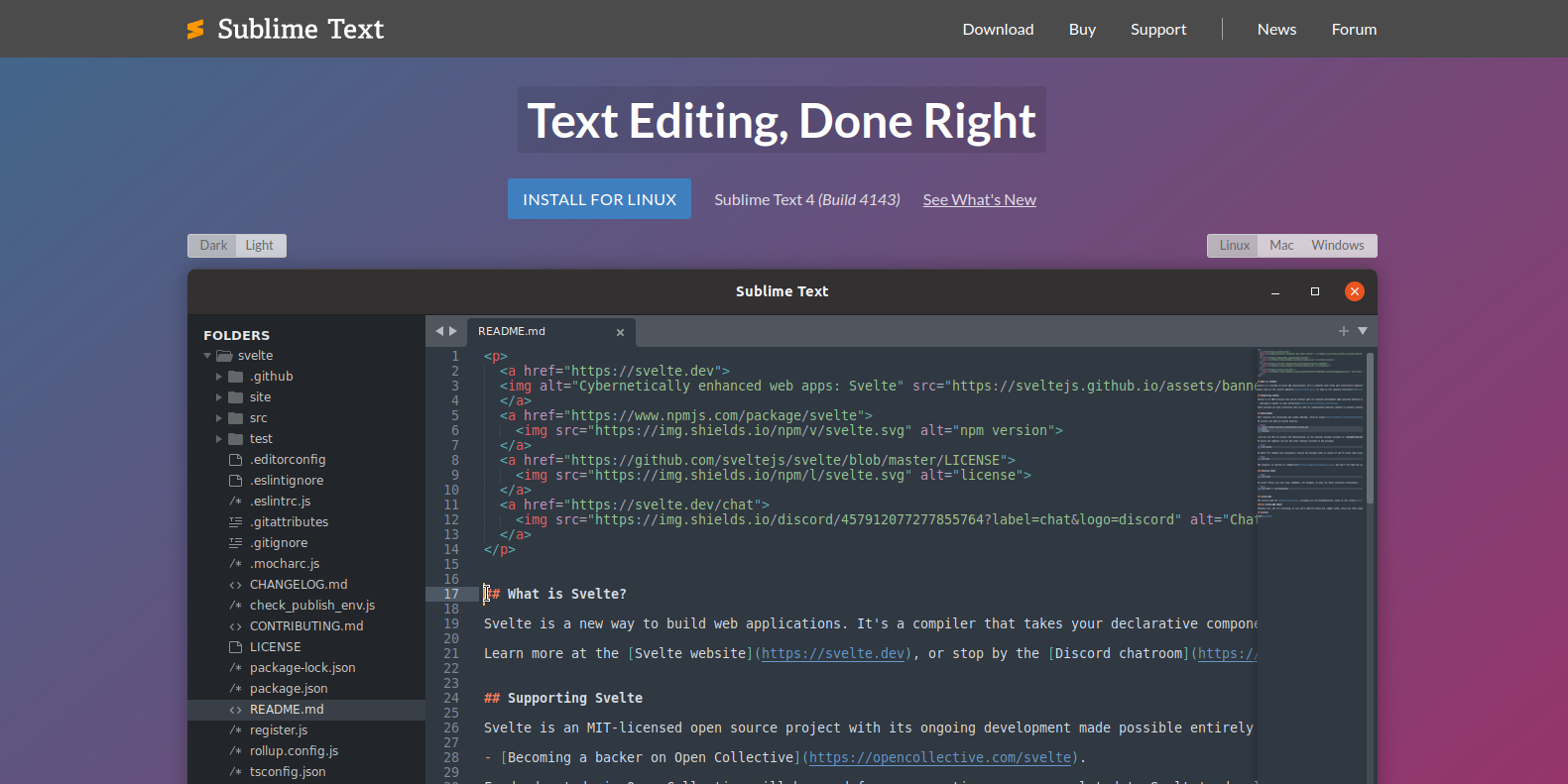
Task: Click the package-lock.json icon
Action: tap(236, 668)
